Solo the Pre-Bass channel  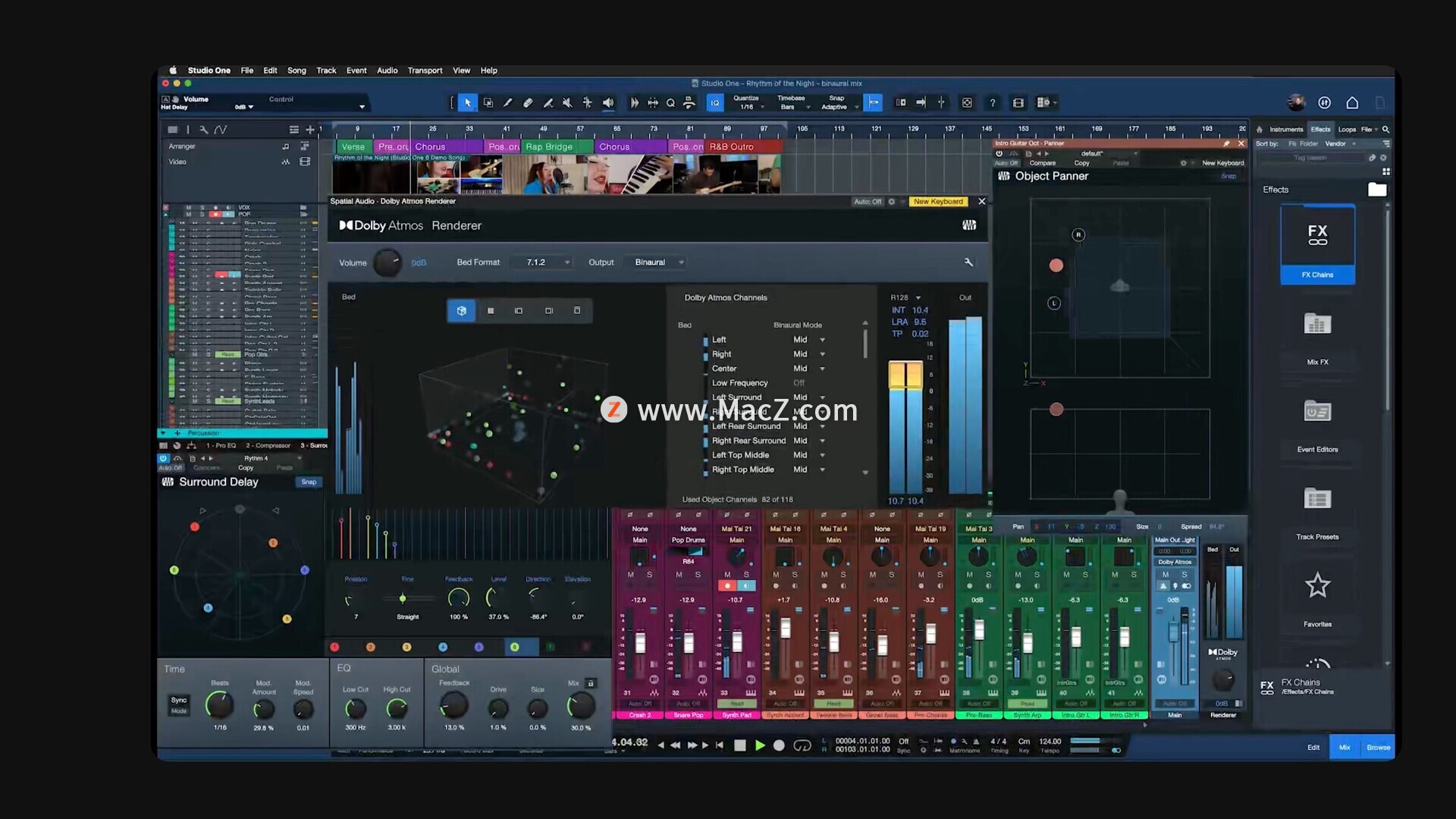pyautogui.click(x=988, y=575)
